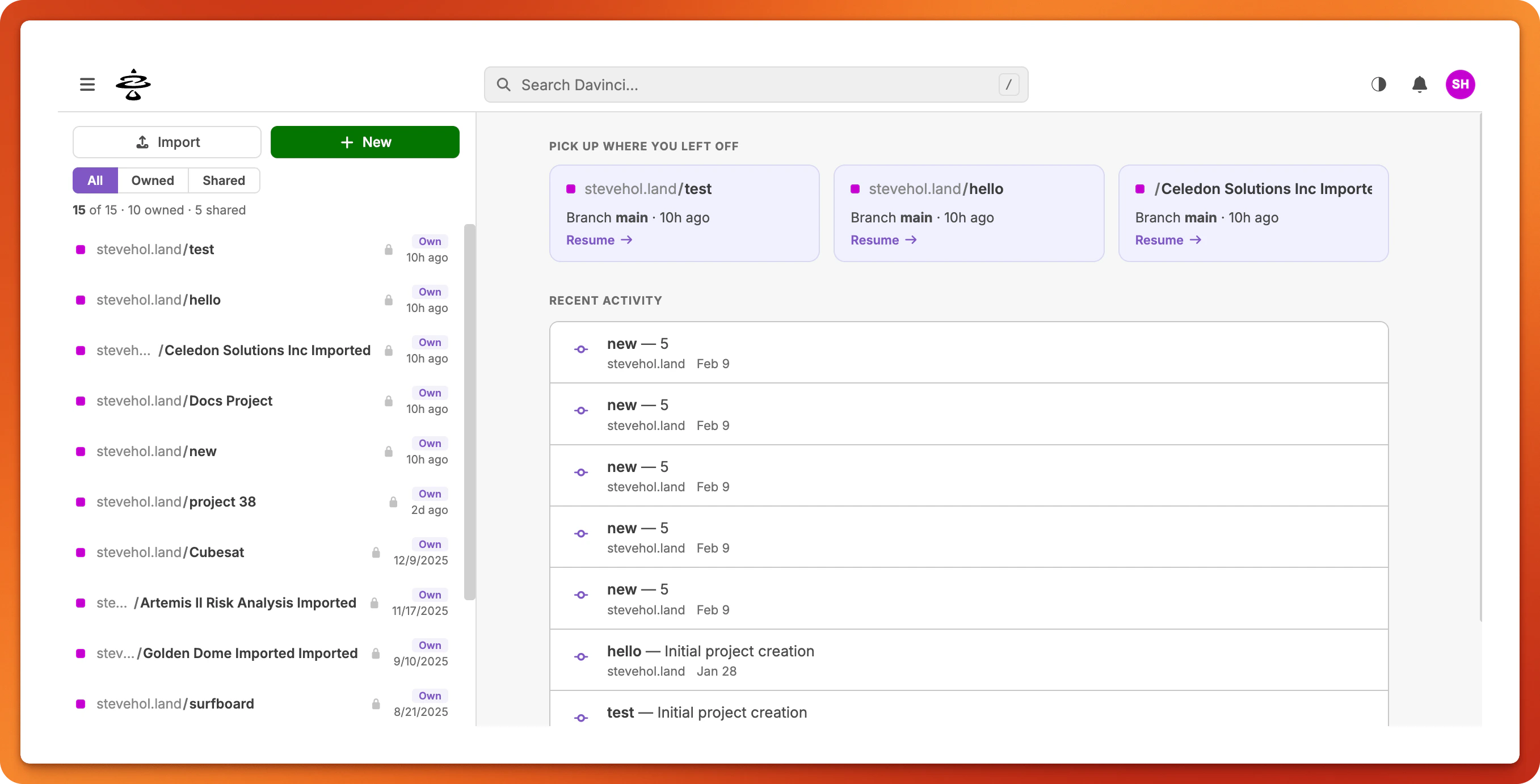Image resolution: width=1540 pixels, height=784 pixels.
Task: Create a project with the New button
Action: (x=365, y=142)
